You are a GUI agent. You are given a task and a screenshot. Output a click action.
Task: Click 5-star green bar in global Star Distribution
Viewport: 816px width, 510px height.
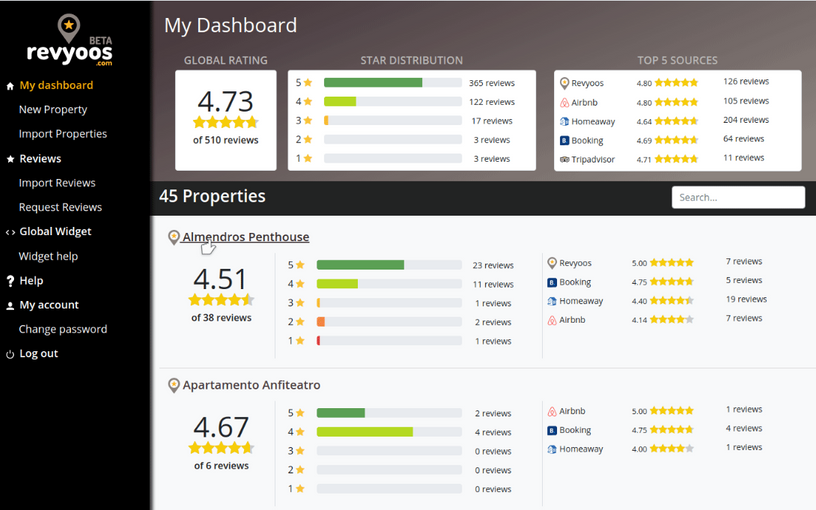pos(373,83)
